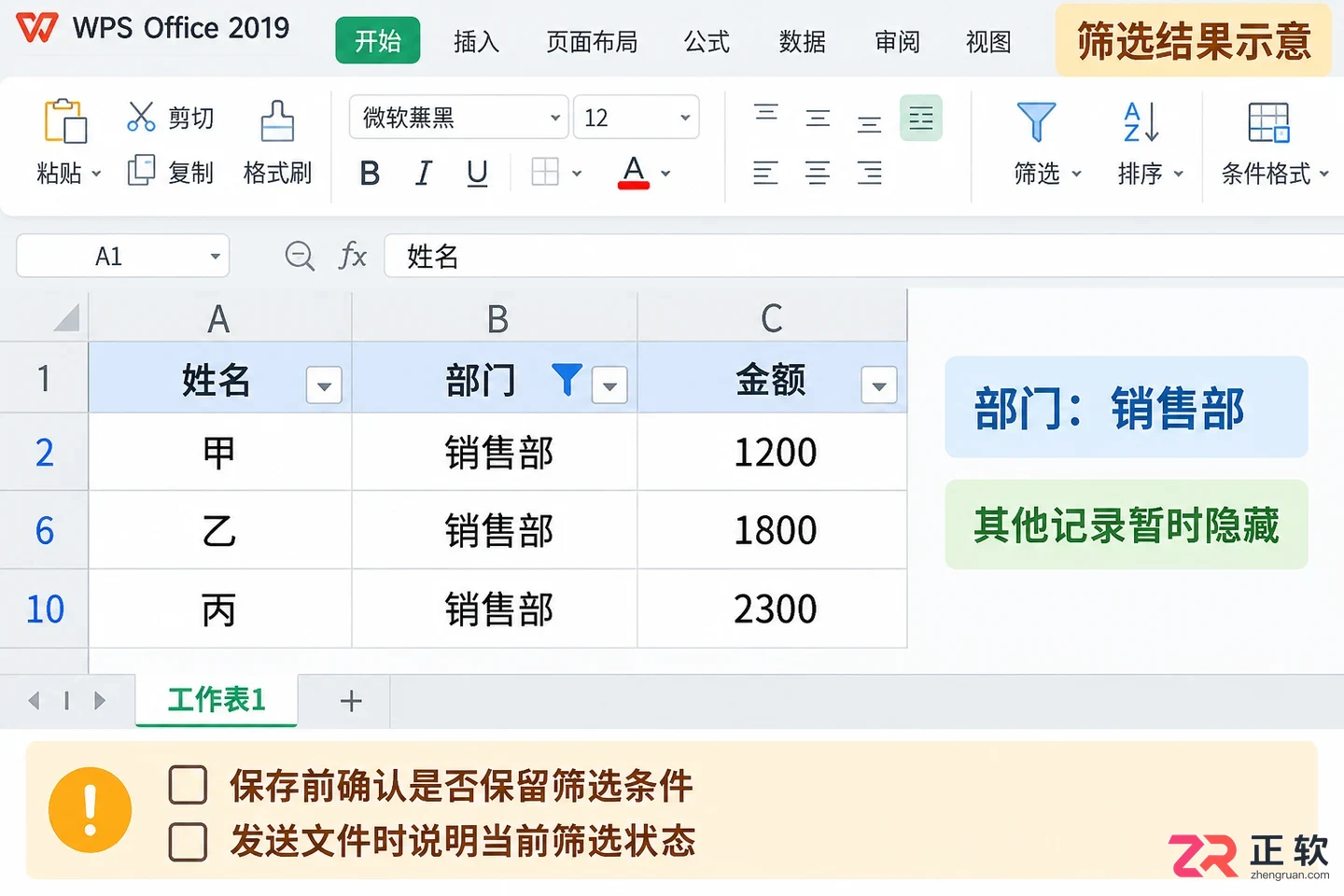This screenshot has width=1344, height=896.
Task: Align text to bottom of cell
Action: pyautogui.click(x=869, y=123)
